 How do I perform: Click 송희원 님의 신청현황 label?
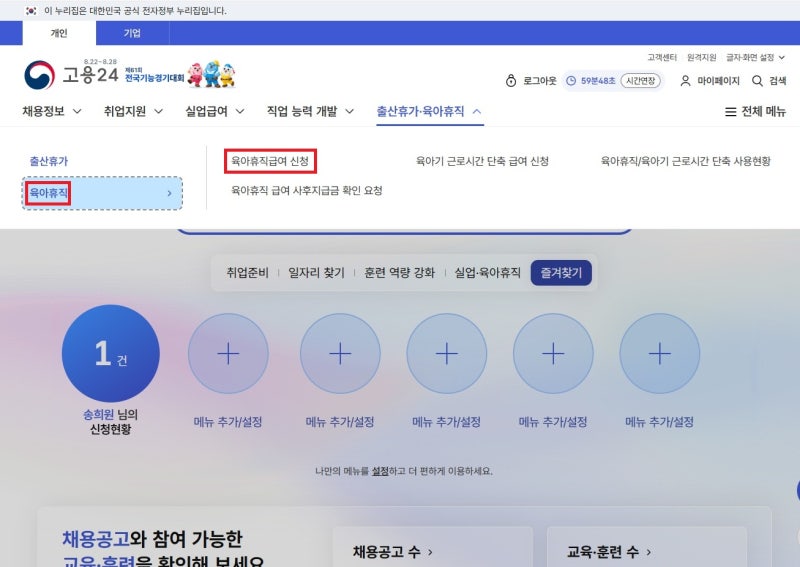111,422
